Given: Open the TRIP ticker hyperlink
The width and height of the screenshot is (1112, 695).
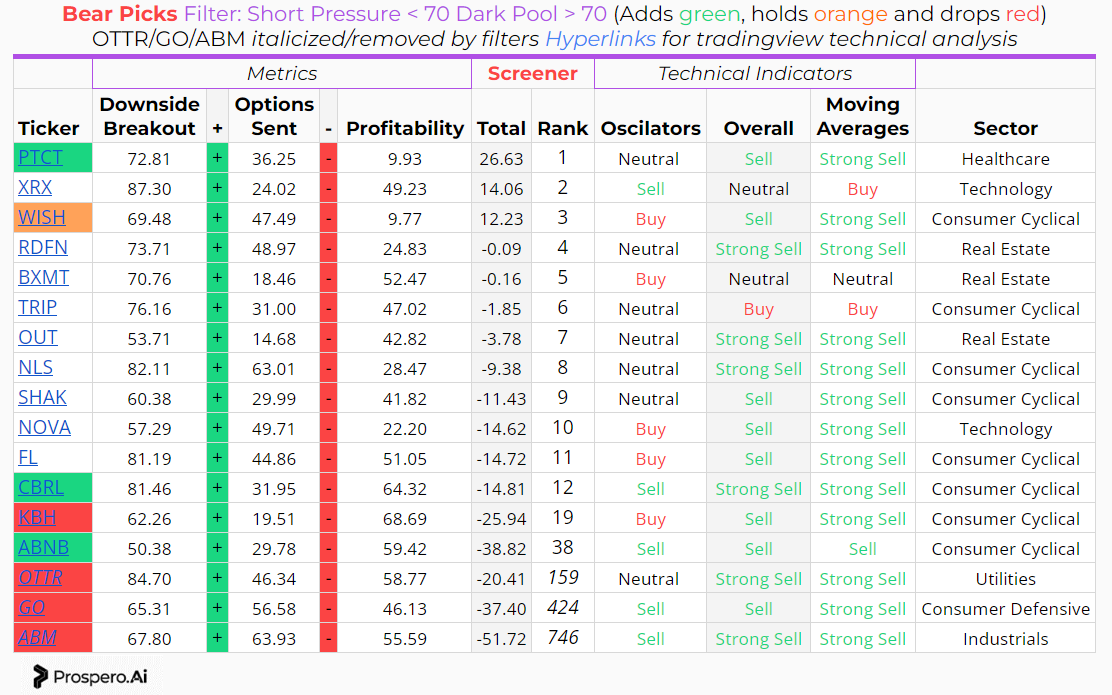Looking at the screenshot, I should [38, 307].
